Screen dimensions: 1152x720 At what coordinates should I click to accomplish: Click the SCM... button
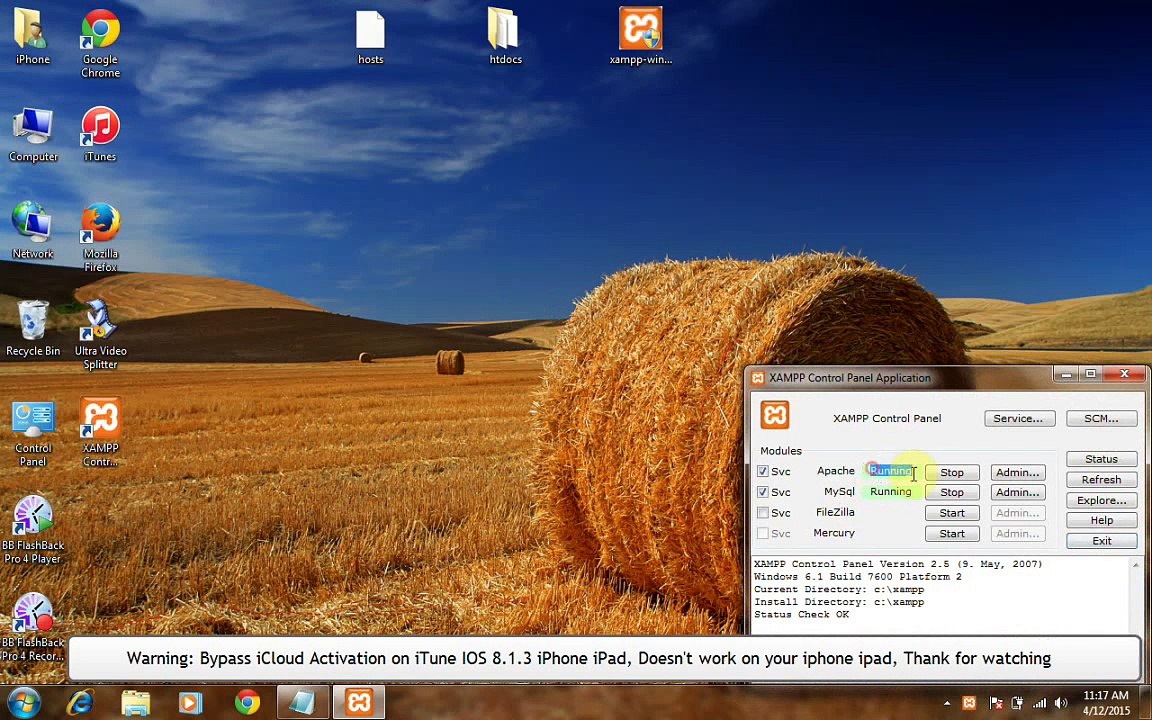pos(1101,418)
